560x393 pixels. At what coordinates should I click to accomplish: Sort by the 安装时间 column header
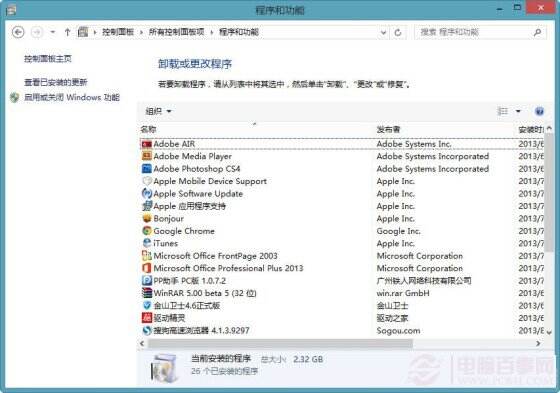click(x=531, y=129)
